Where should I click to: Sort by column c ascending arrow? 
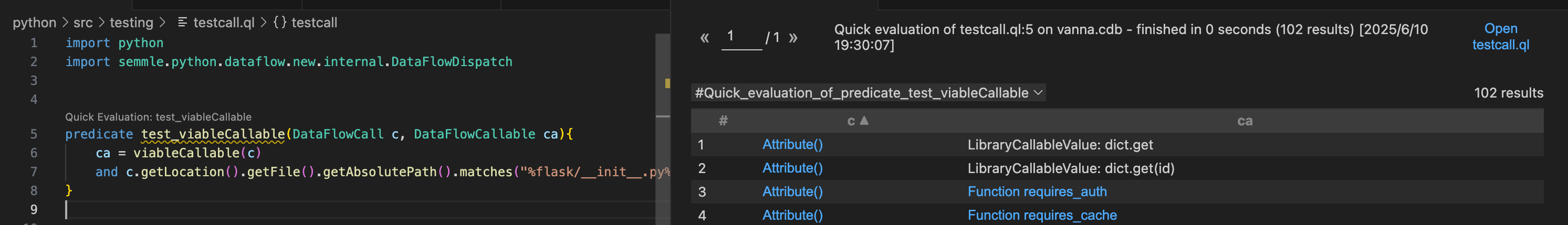click(x=864, y=121)
